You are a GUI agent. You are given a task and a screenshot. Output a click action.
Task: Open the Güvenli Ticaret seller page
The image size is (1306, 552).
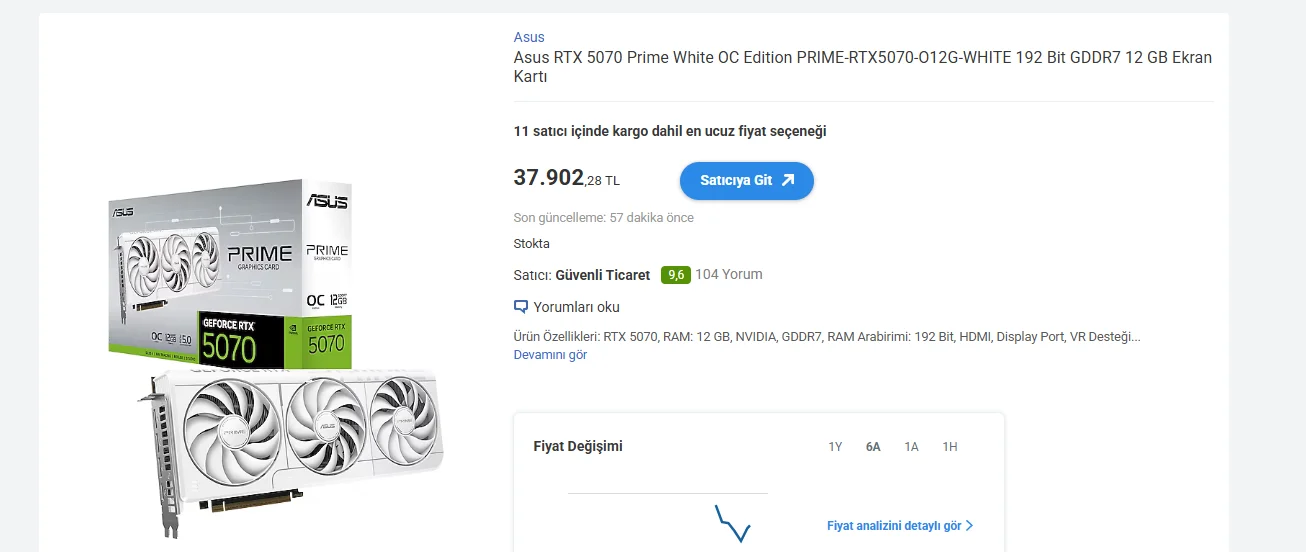click(602, 275)
